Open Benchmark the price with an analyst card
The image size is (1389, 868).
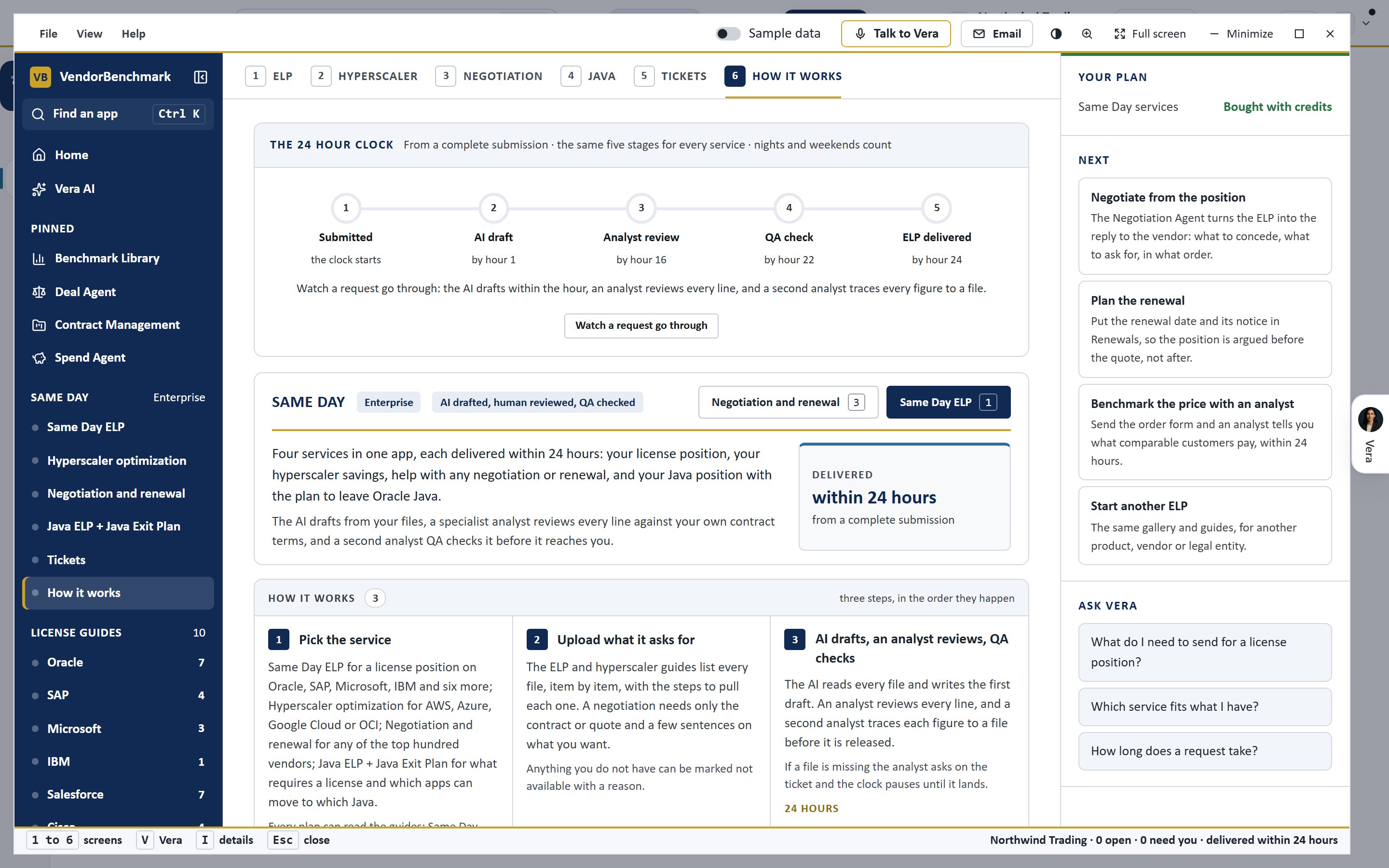[1205, 432]
